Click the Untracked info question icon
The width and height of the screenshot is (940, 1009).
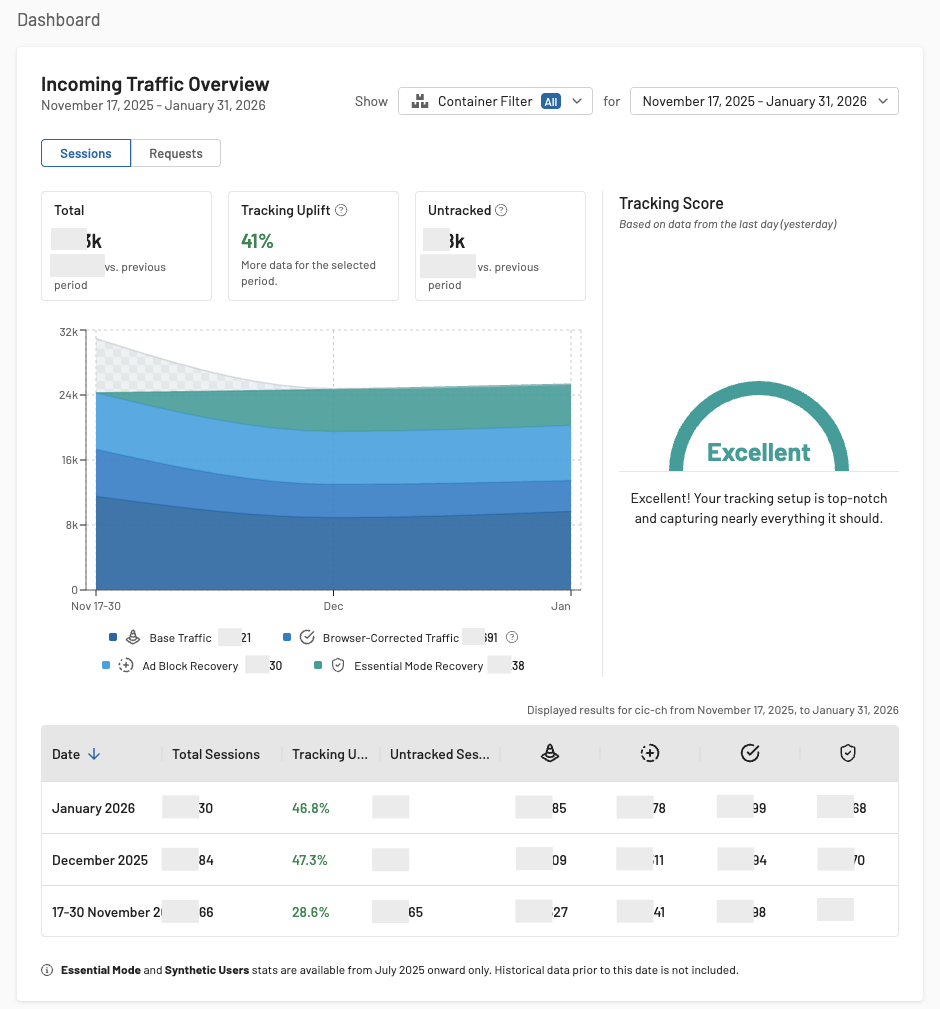point(501,211)
